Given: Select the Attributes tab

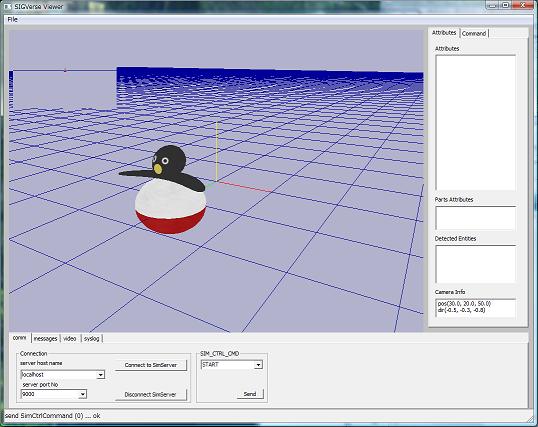Looking at the screenshot, I should (444, 33).
